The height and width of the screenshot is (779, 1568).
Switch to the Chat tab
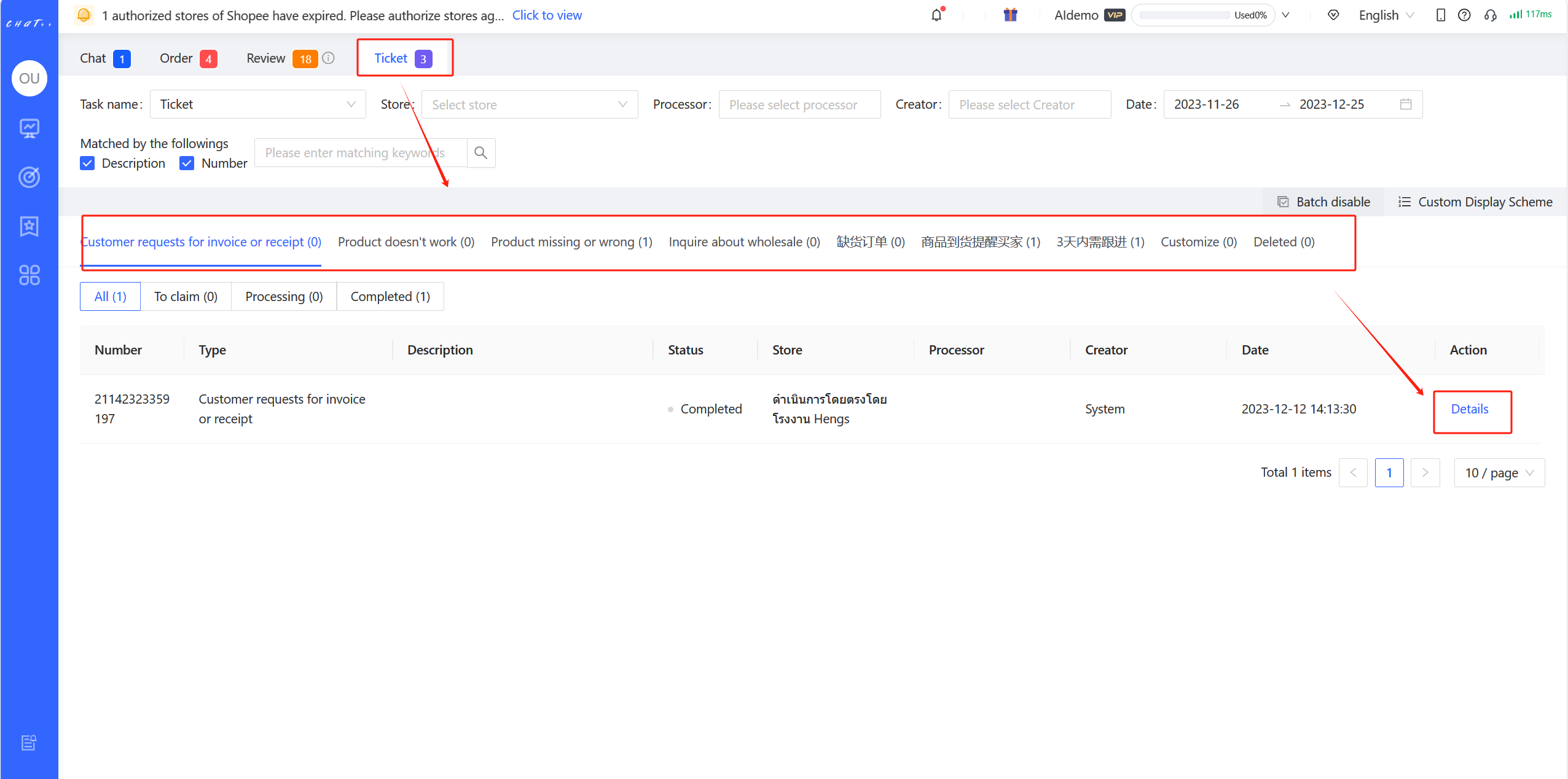(x=105, y=58)
